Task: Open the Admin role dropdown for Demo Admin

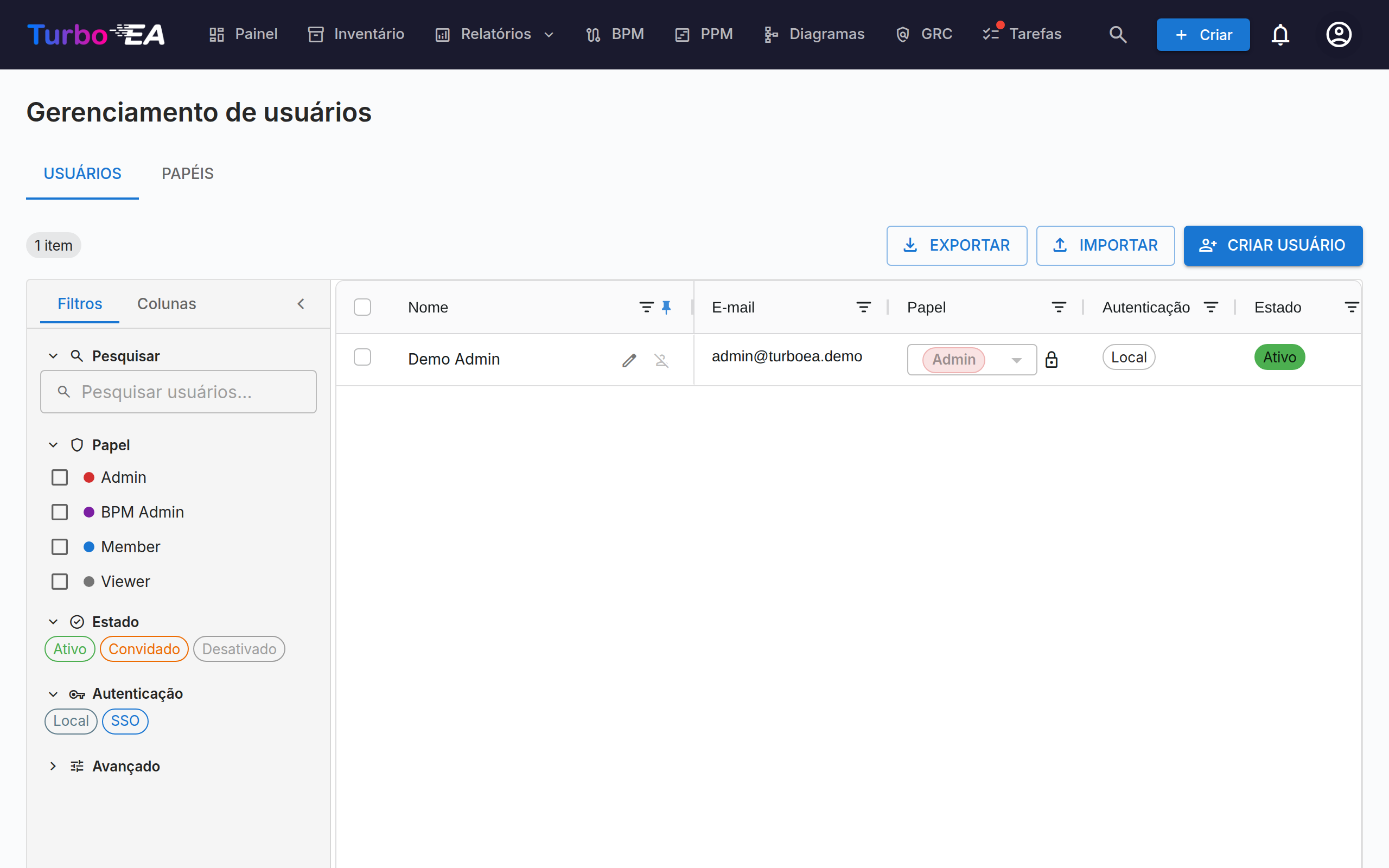Action: click(x=972, y=359)
